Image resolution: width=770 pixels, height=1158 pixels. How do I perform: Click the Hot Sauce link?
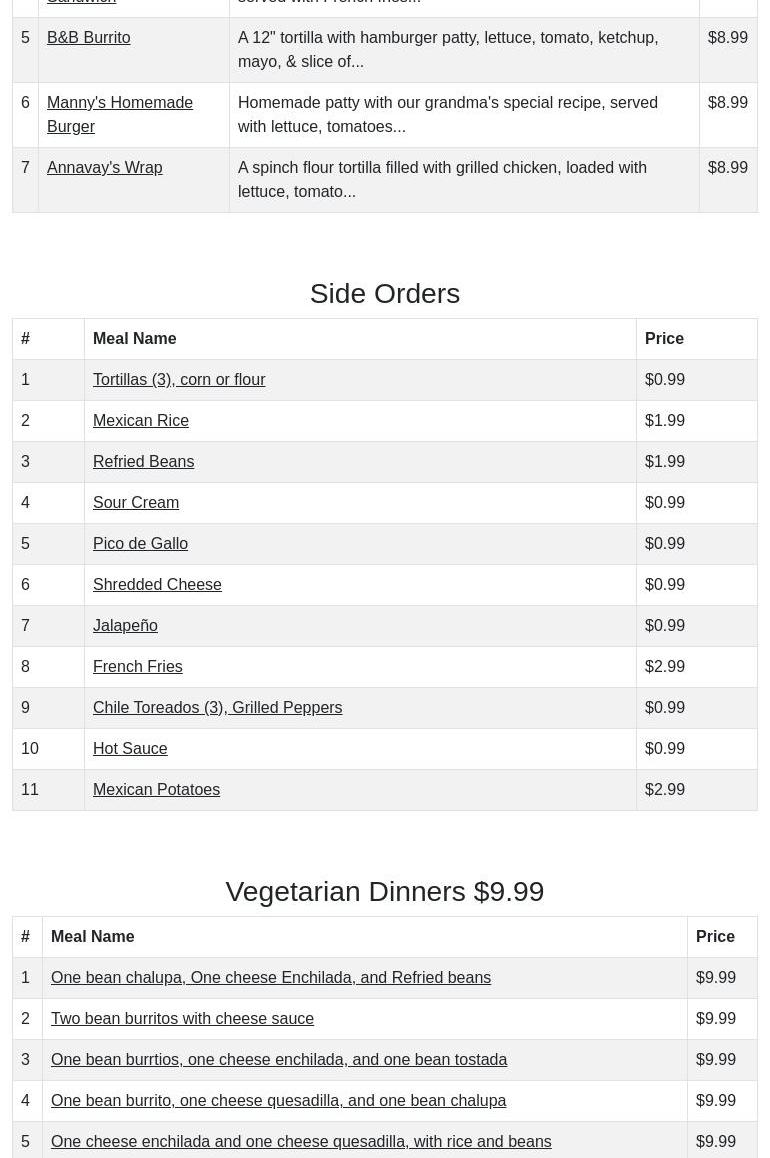[x=130, y=749]
